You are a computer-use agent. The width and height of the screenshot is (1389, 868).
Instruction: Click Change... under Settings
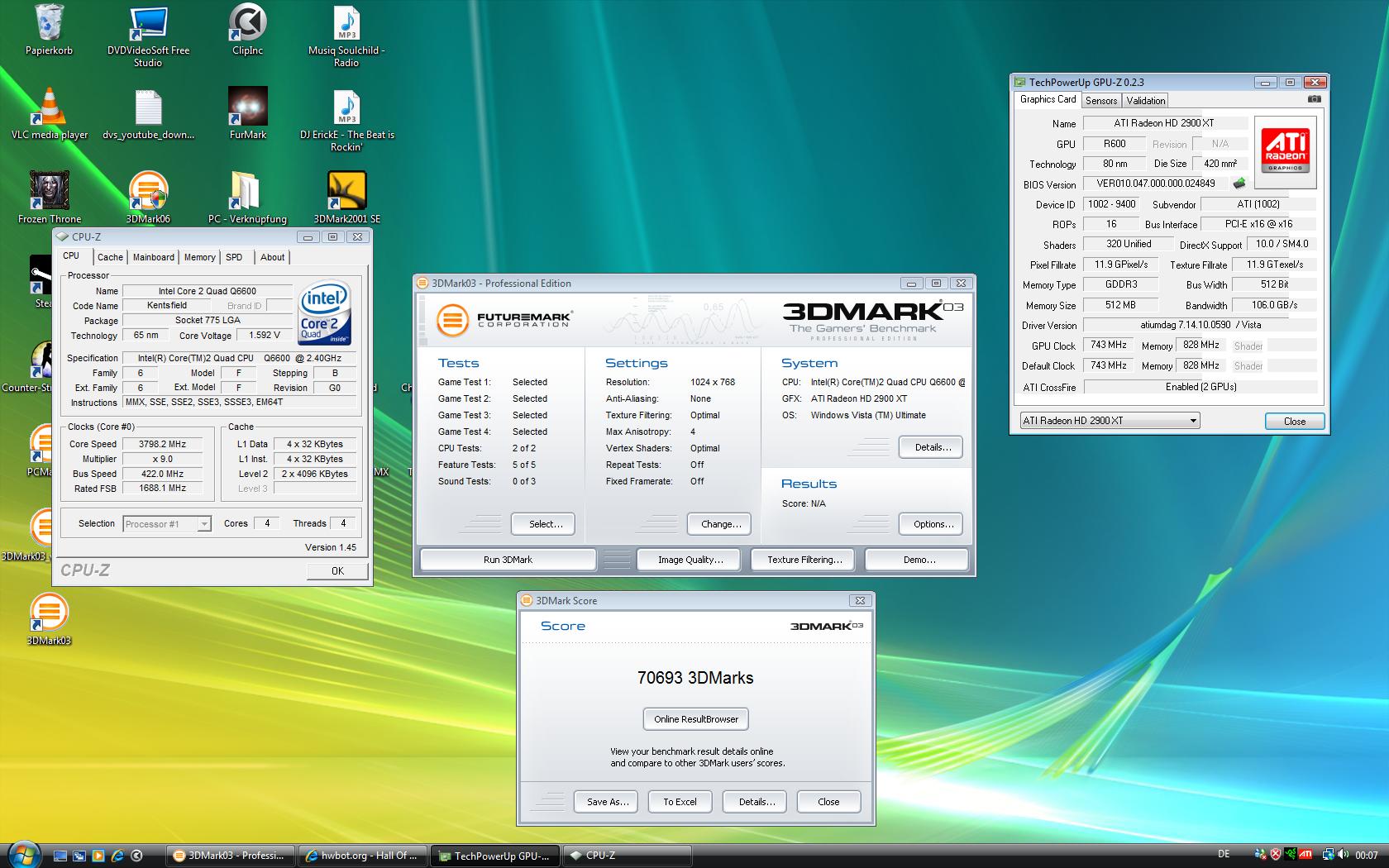tap(721, 524)
